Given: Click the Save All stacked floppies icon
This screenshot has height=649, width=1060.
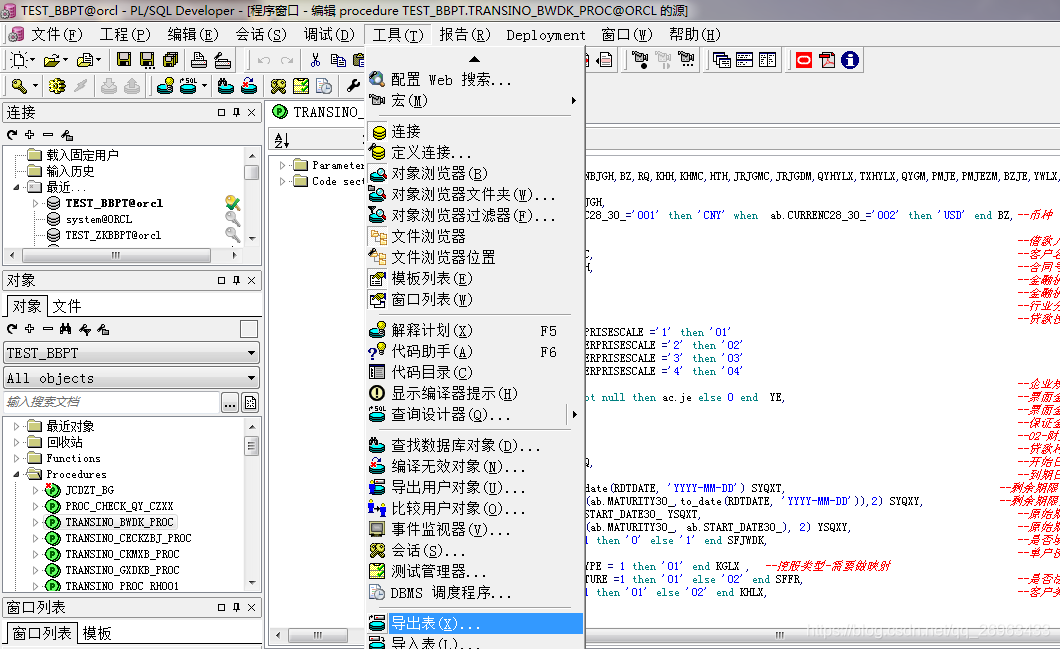Looking at the screenshot, I should (170, 59).
